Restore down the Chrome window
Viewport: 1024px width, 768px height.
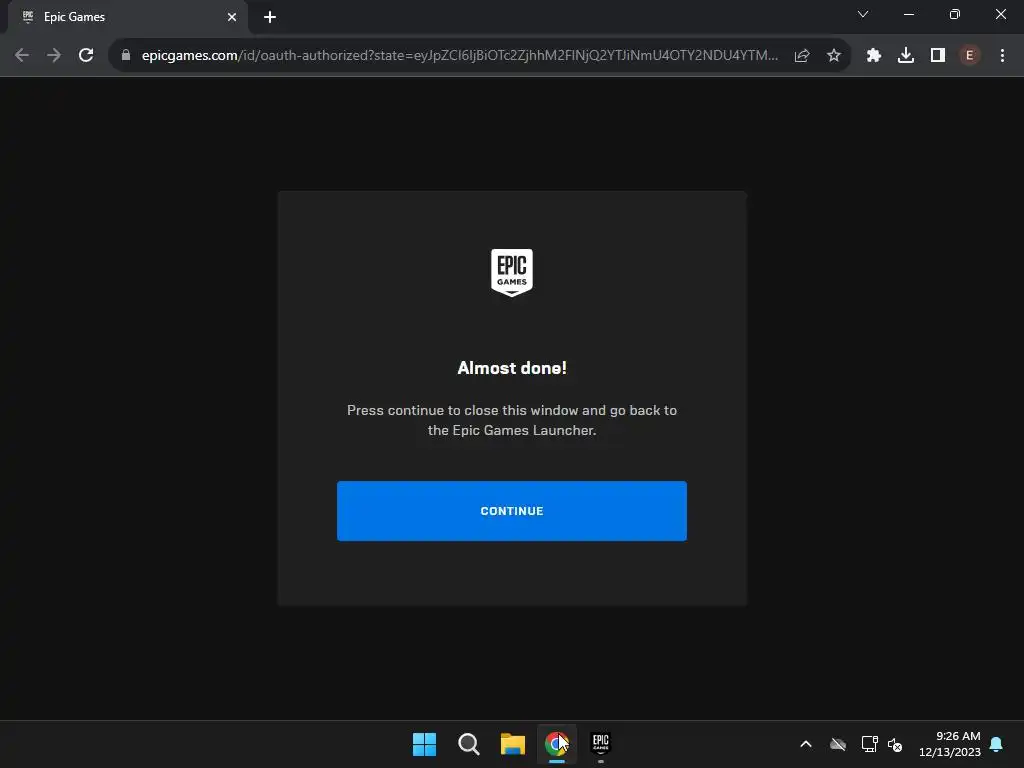955,14
